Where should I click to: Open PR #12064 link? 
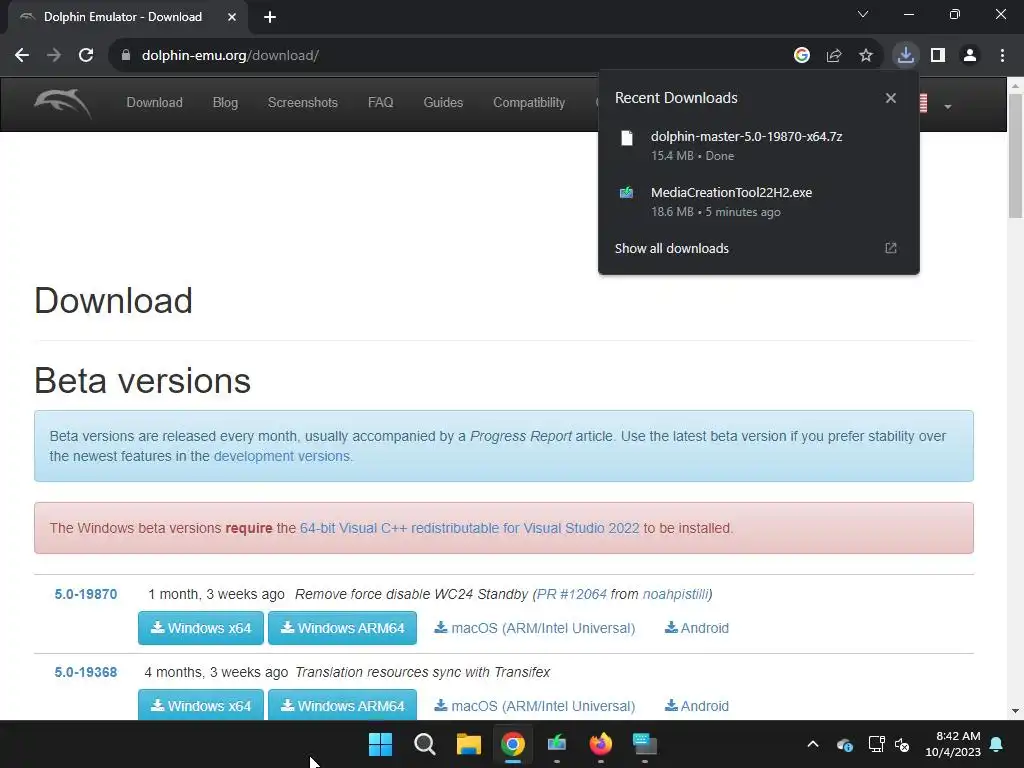(x=571, y=594)
